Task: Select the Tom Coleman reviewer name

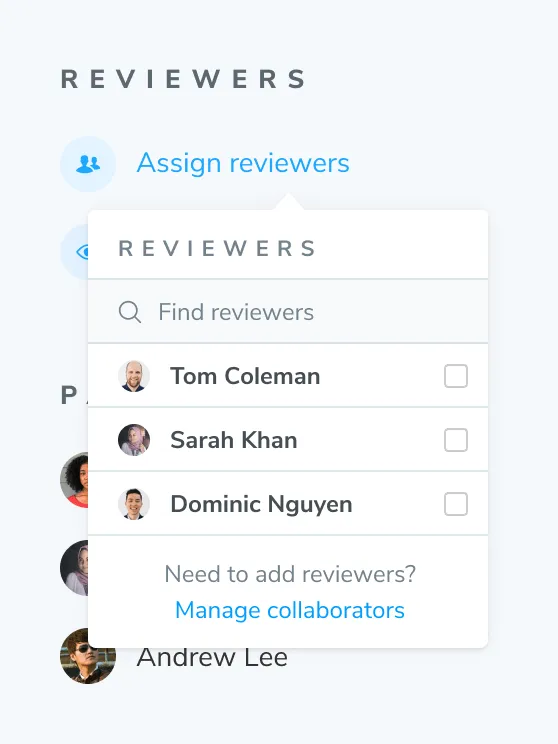Action: [245, 376]
